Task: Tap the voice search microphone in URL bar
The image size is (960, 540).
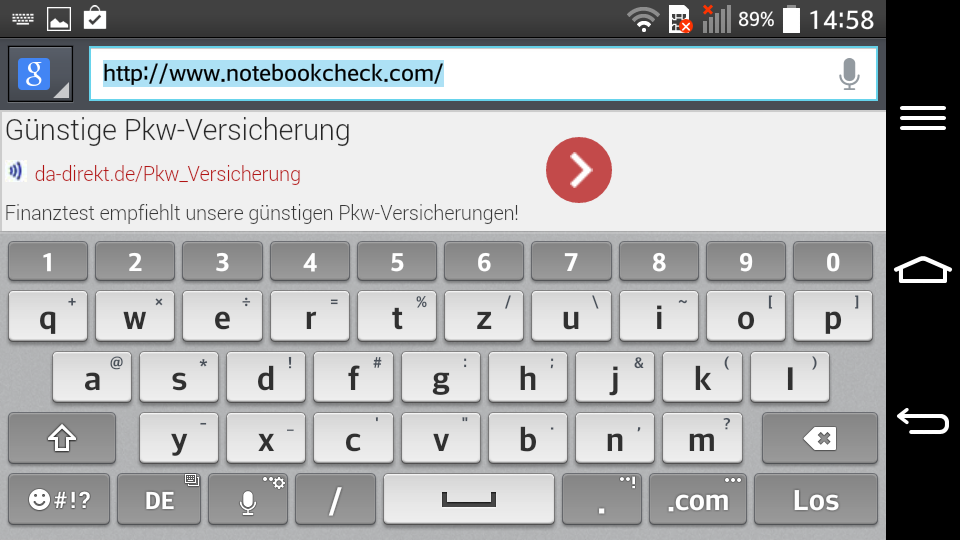Action: pos(849,74)
